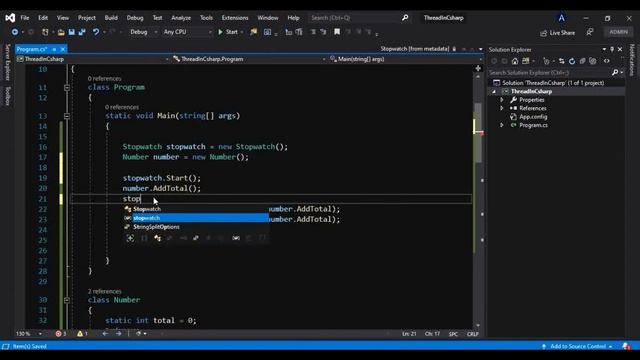Click the View Code icon in Solution Explorer
This screenshot has height=360, width=640.
(x=607, y=61)
